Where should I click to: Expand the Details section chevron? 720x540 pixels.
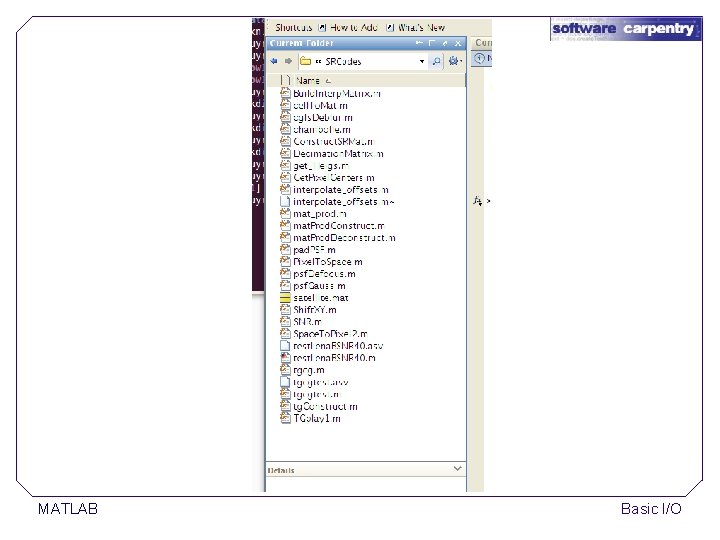[x=457, y=468]
